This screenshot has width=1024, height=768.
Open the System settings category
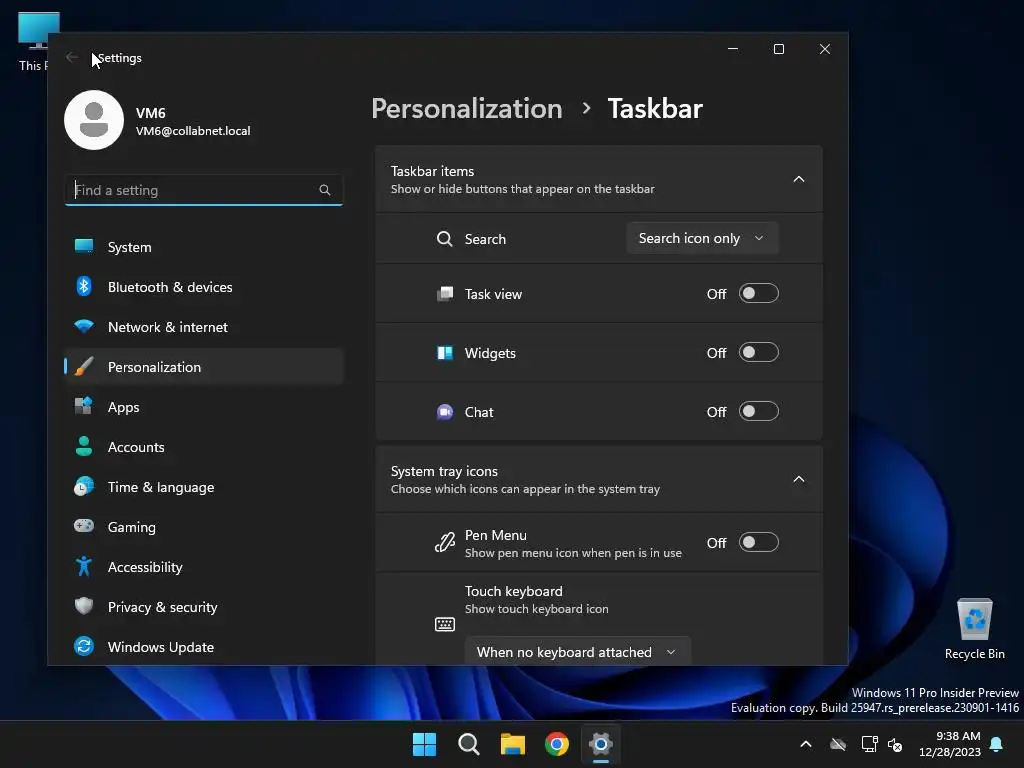(x=204, y=247)
